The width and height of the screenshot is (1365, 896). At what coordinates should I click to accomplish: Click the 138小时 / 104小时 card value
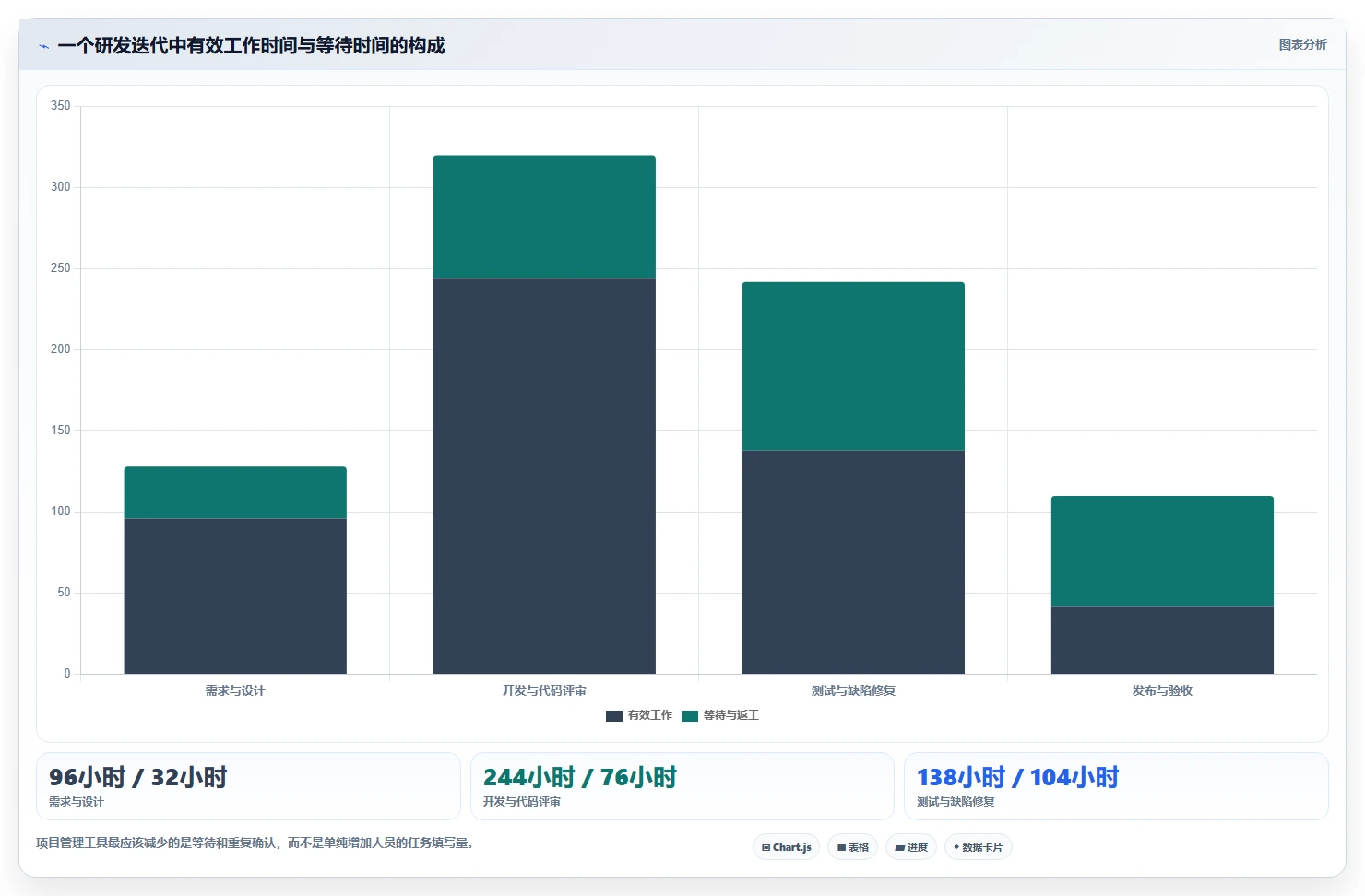coord(1018,777)
